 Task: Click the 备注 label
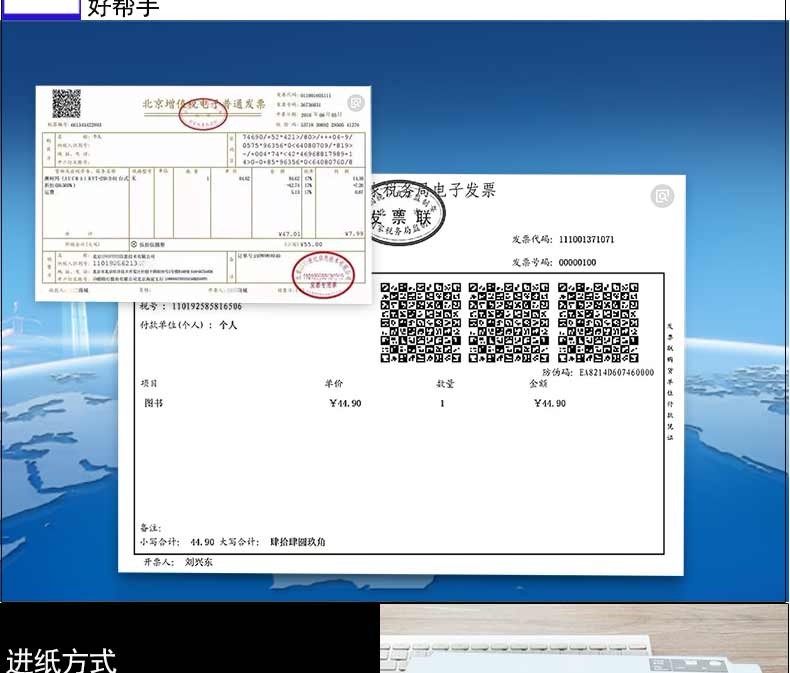[151, 528]
